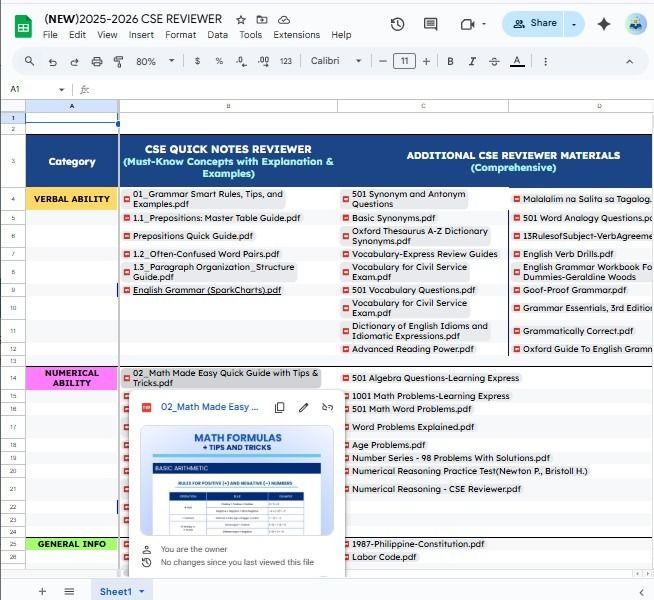Image resolution: width=654 pixels, height=600 pixels.
Task: Search the menus magnifier icon
Action: [x=29, y=61]
